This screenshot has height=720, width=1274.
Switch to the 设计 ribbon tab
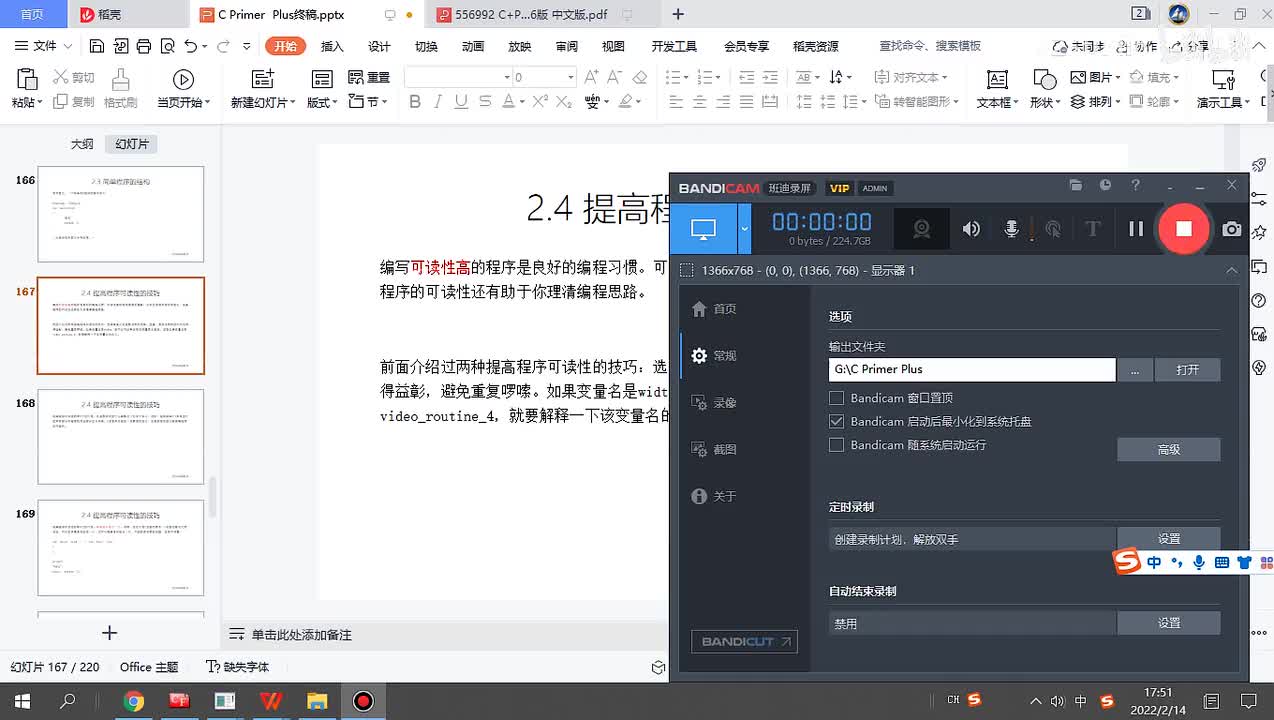[x=379, y=46]
